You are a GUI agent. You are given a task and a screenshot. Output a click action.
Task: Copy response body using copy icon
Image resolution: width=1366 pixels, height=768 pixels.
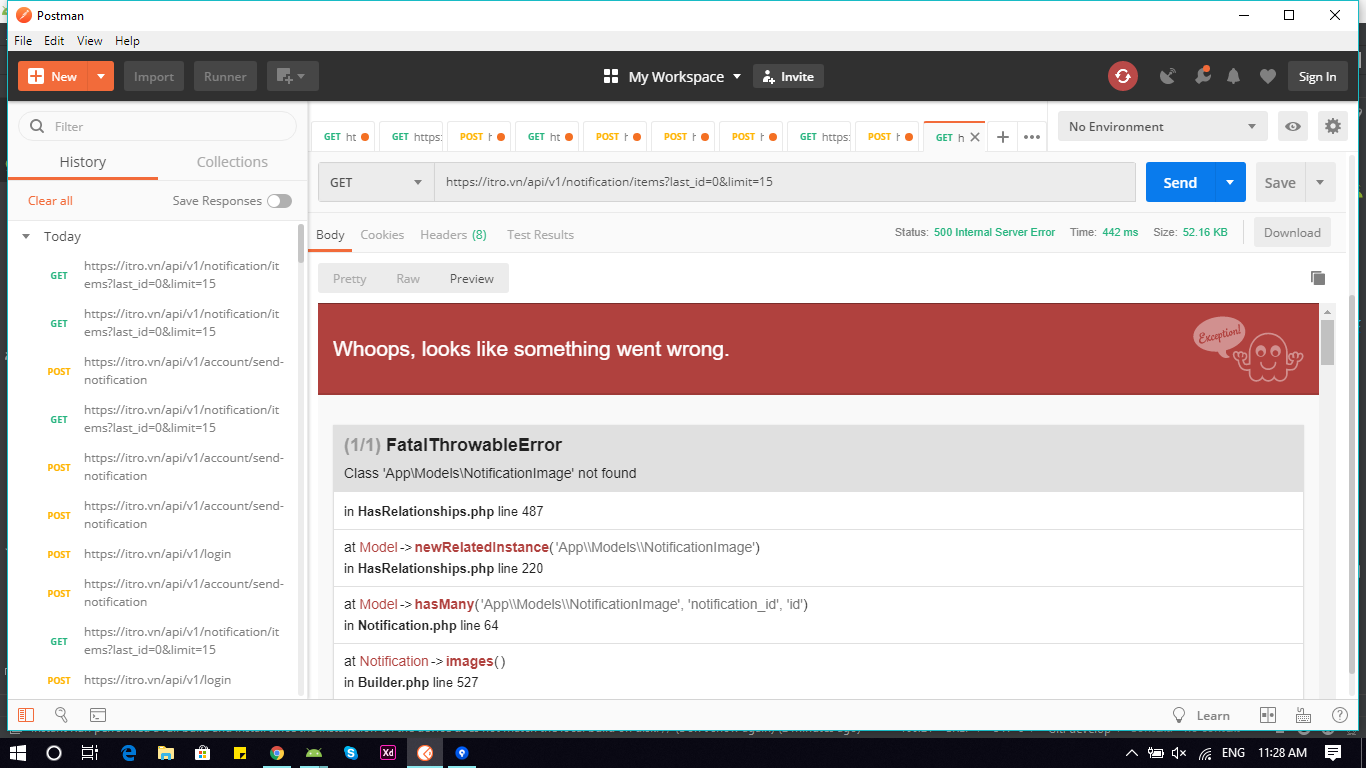[x=1318, y=278]
